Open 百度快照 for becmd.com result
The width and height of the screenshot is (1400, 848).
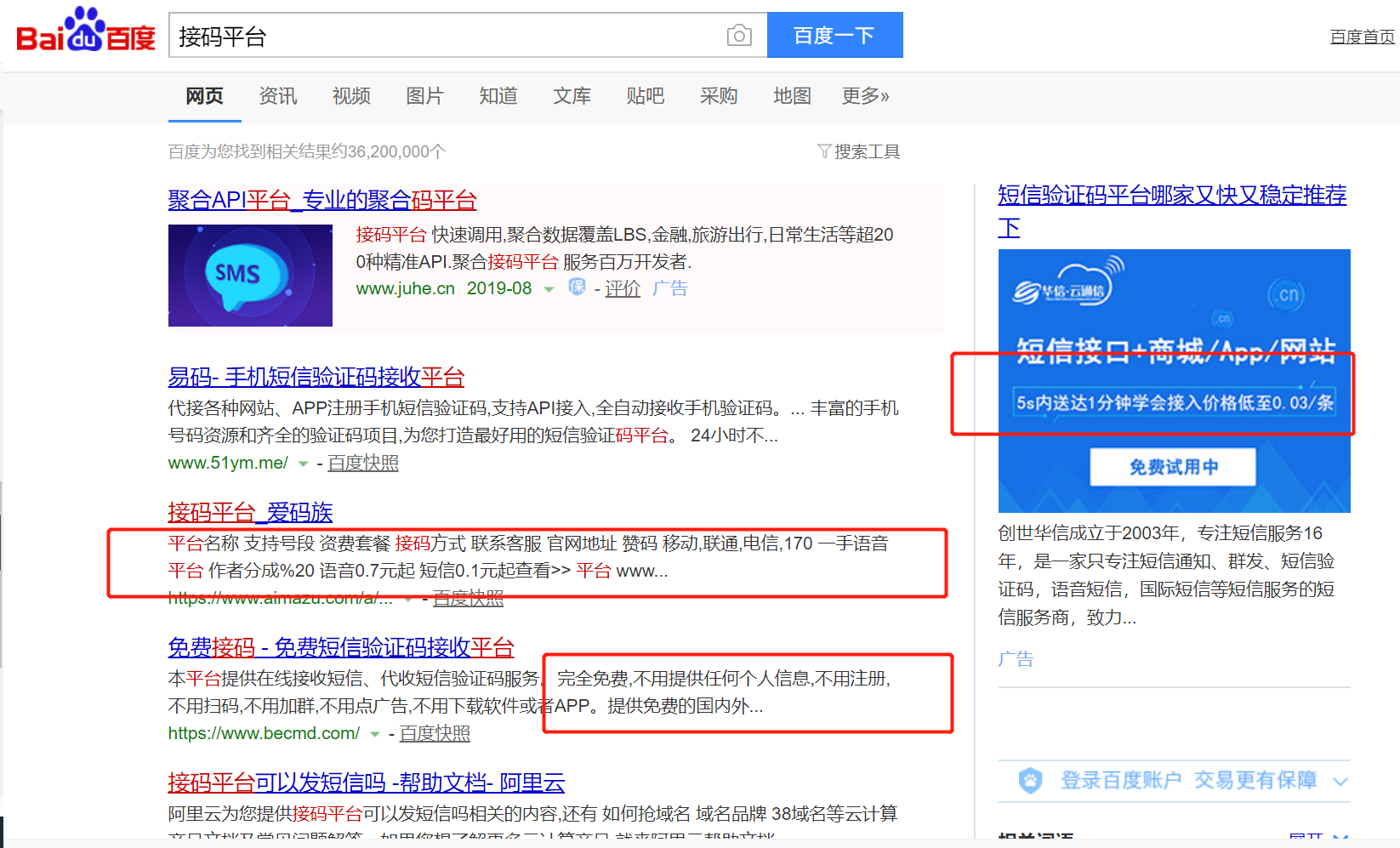[x=435, y=733]
